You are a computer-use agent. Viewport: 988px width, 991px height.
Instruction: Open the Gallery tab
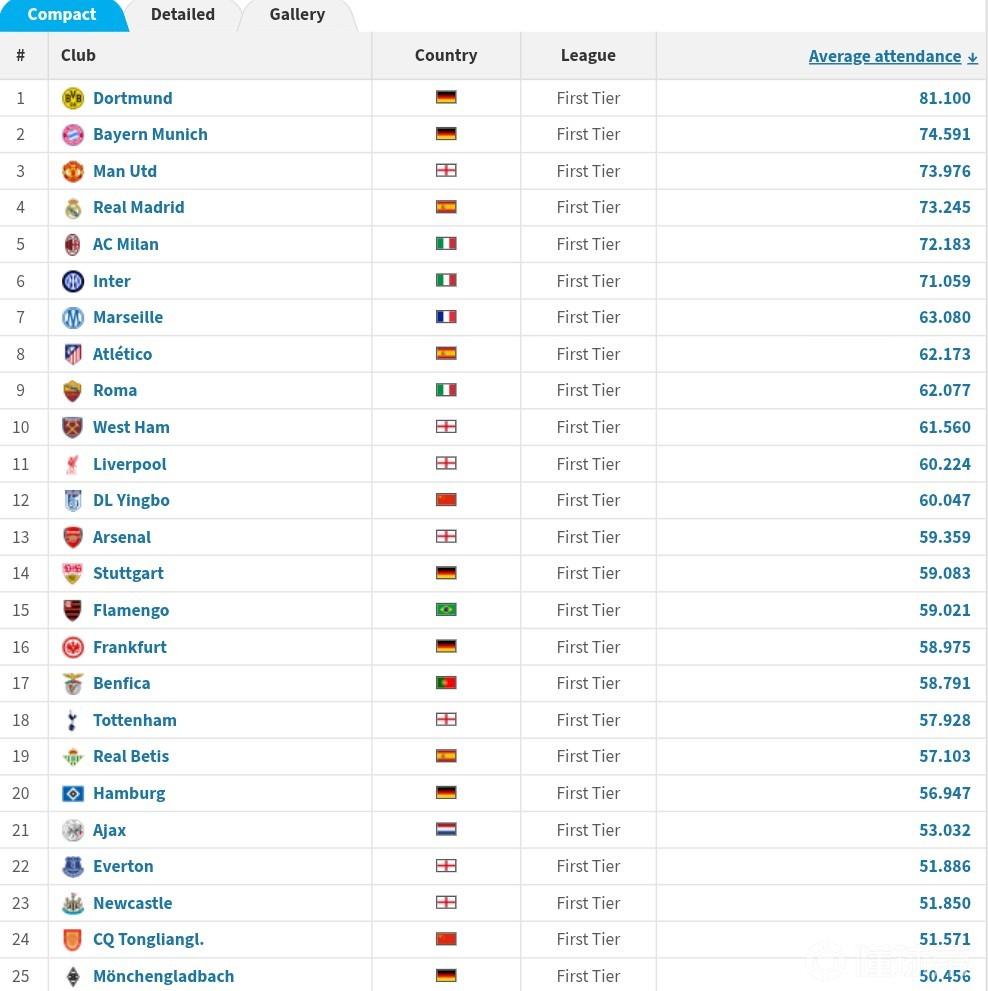(x=297, y=15)
